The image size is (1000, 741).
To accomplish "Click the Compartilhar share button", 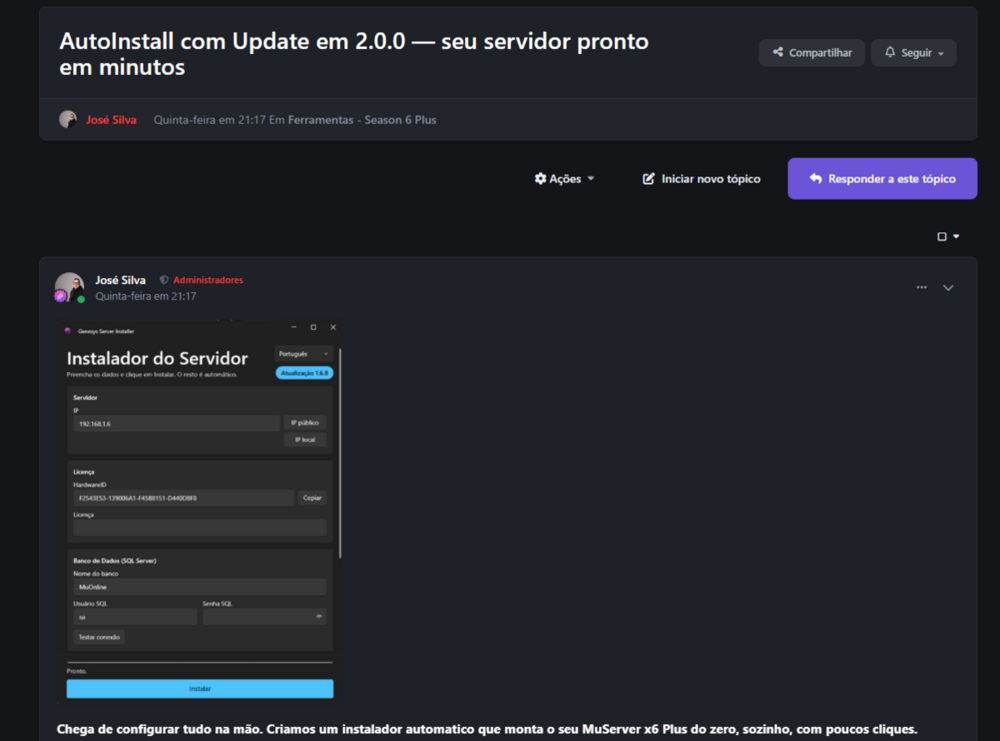I will click(x=811, y=53).
